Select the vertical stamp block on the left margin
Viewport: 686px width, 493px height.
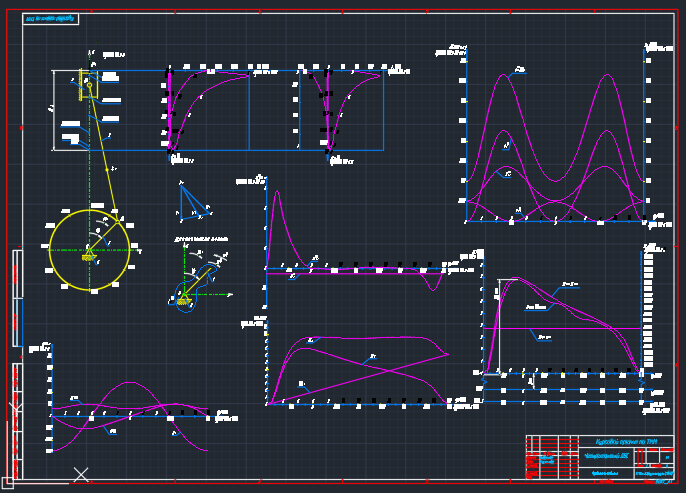[17, 298]
